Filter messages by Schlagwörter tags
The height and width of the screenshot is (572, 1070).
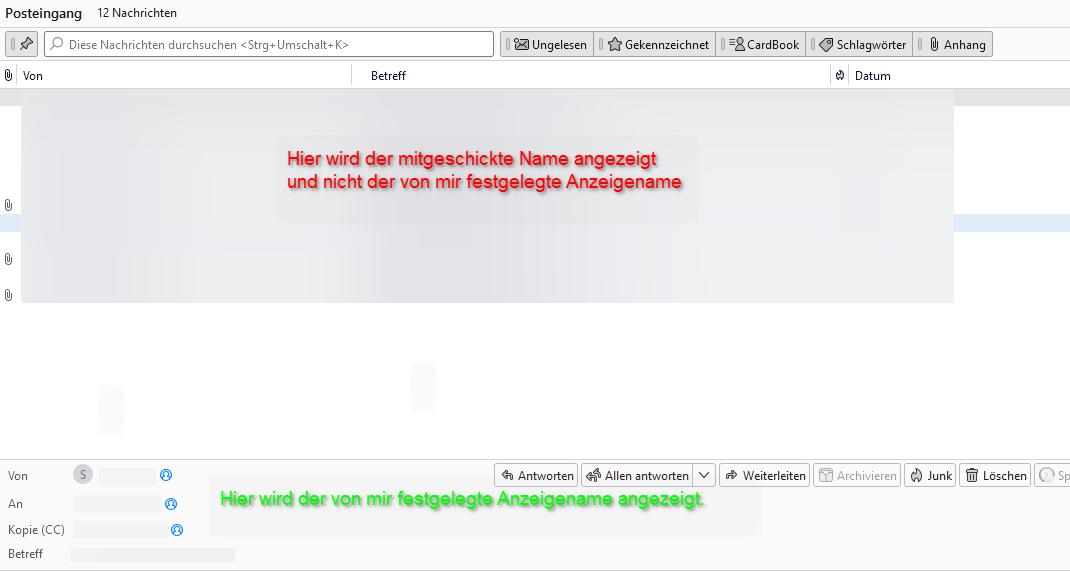862,44
